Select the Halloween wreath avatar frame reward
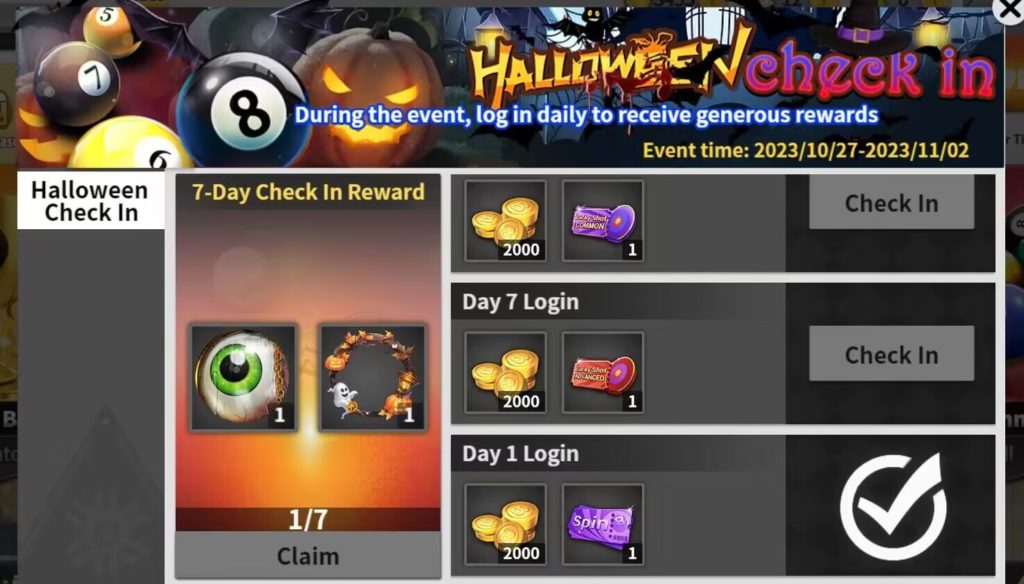 coord(372,378)
